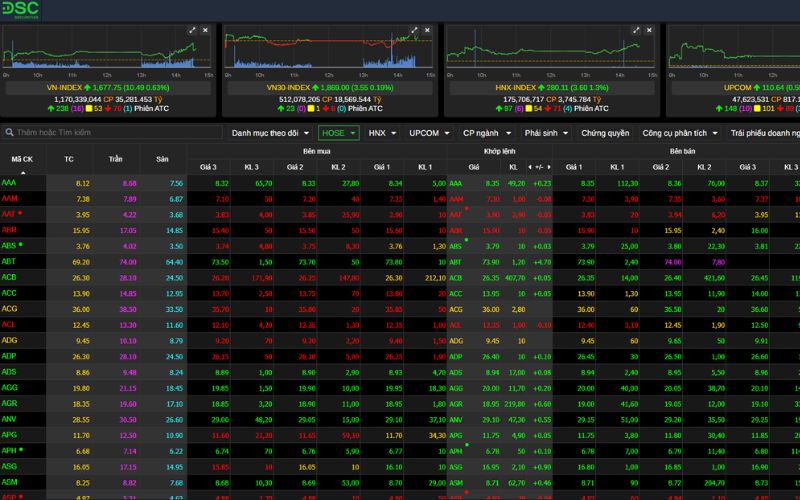Click the left arrow beside +/- column
800x500 pixels.
530,167
